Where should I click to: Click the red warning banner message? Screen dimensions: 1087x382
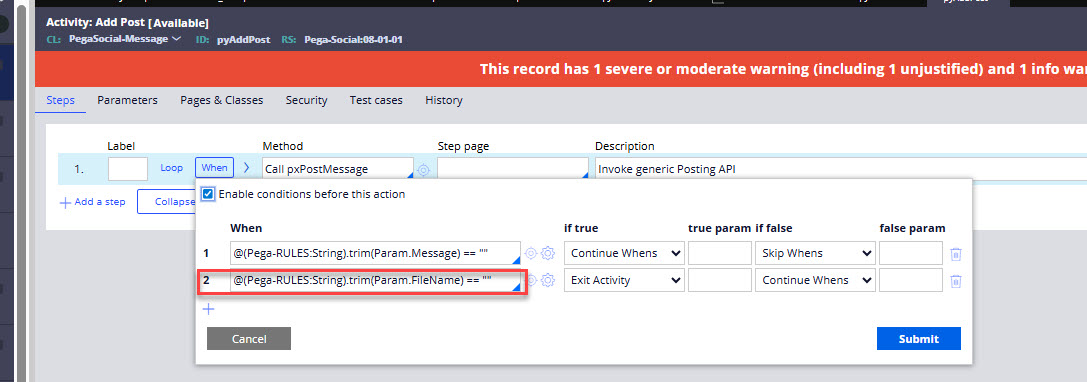[783, 69]
